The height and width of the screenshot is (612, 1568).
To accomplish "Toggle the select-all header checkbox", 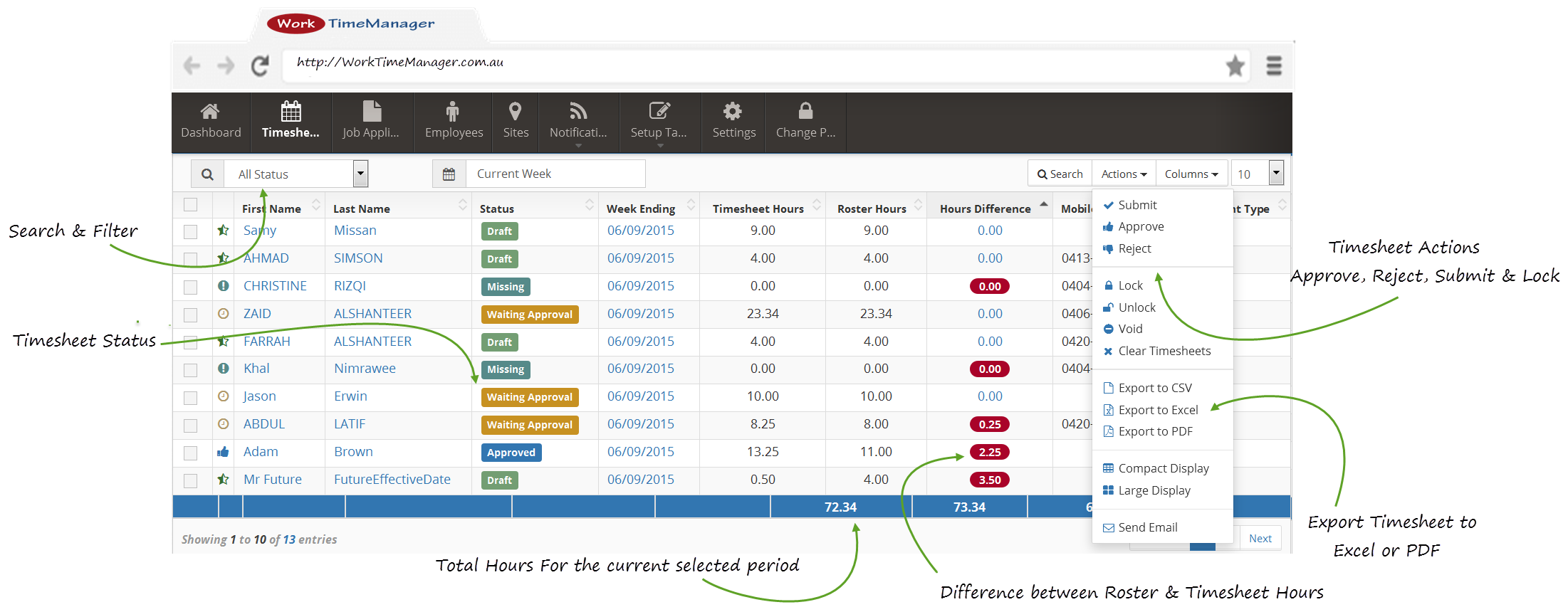I will pyautogui.click(x=190, y=204).
